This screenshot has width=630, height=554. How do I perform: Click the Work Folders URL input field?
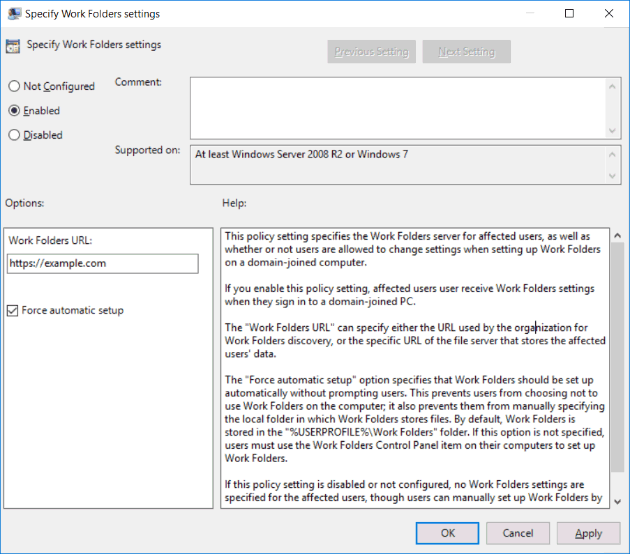pyautogui.click(x=102, y=264)
